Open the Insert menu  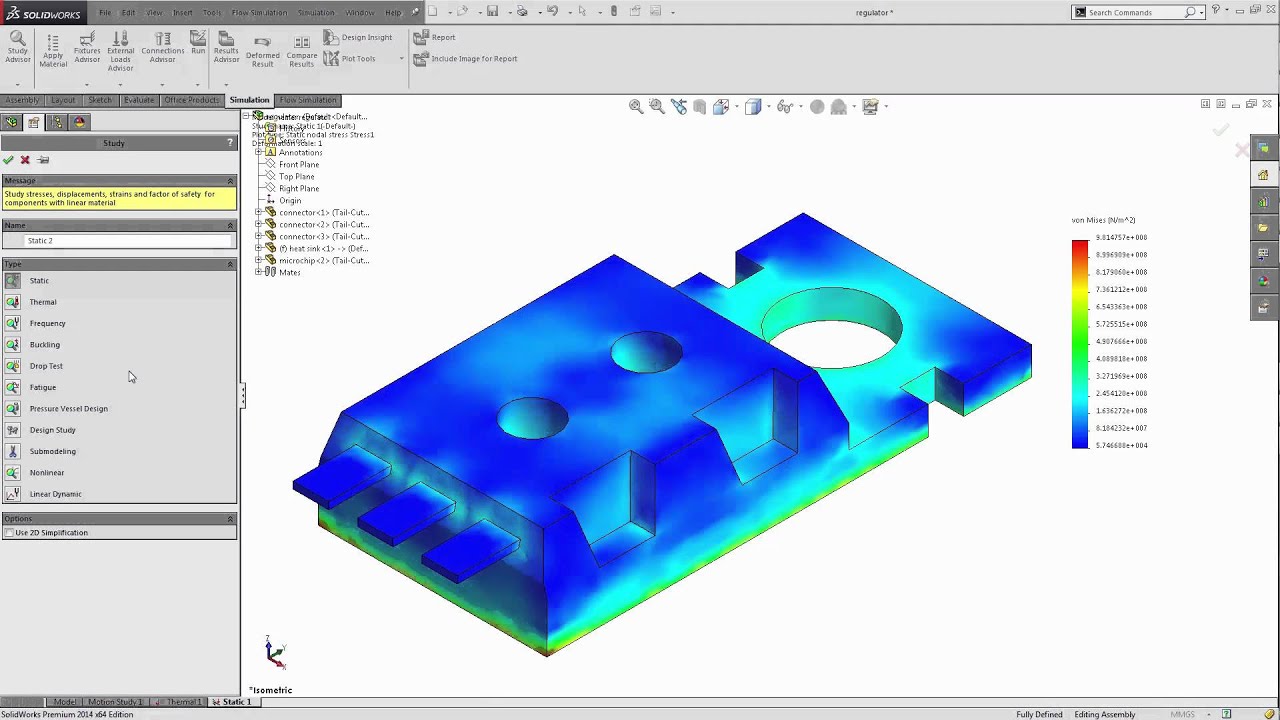[x=183, y=12]
